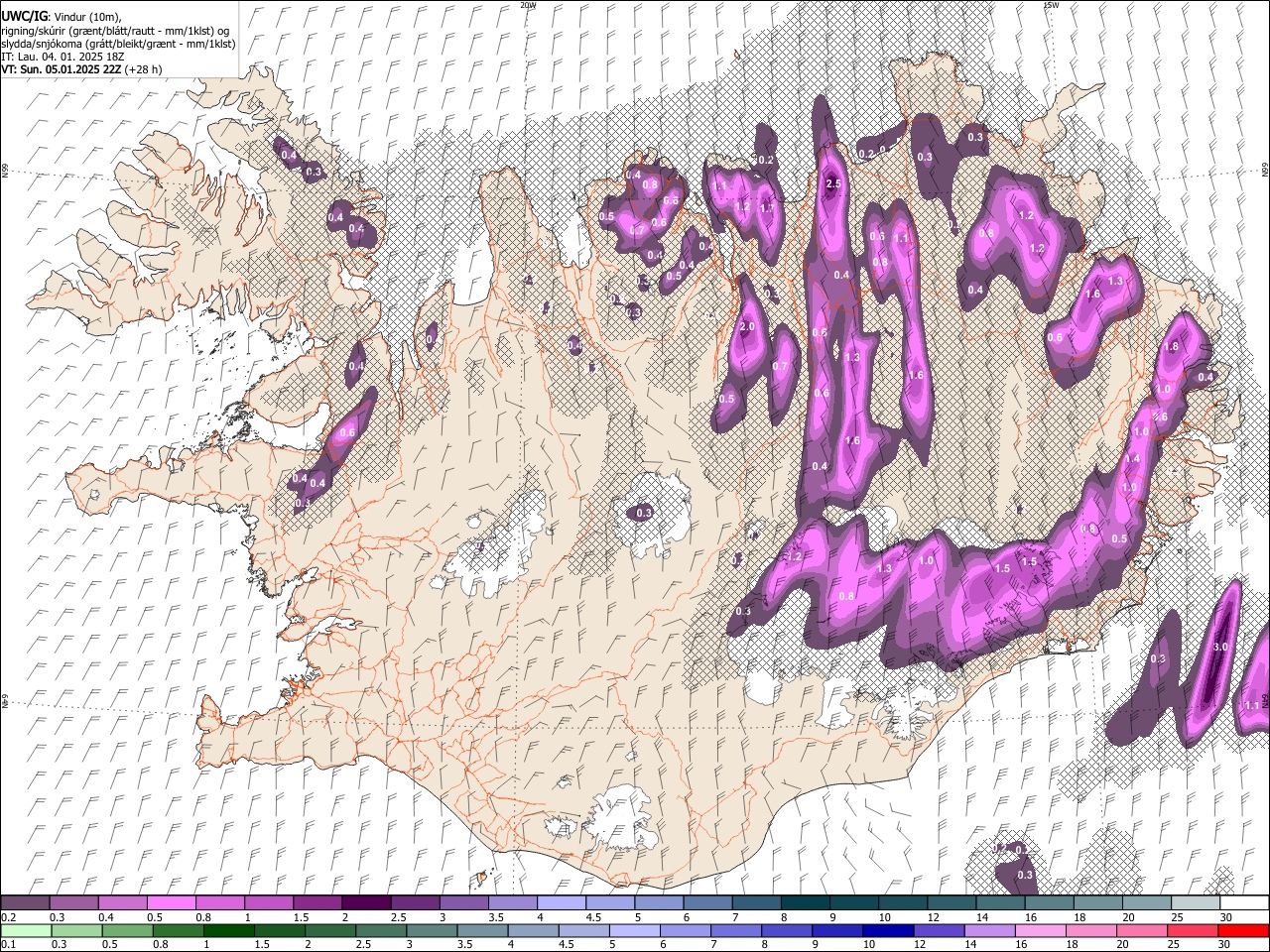
Task: Click the 'VT: Sun. 05.01.2025 22Z (+28 h)' line
Action: (x=81, y=69)
